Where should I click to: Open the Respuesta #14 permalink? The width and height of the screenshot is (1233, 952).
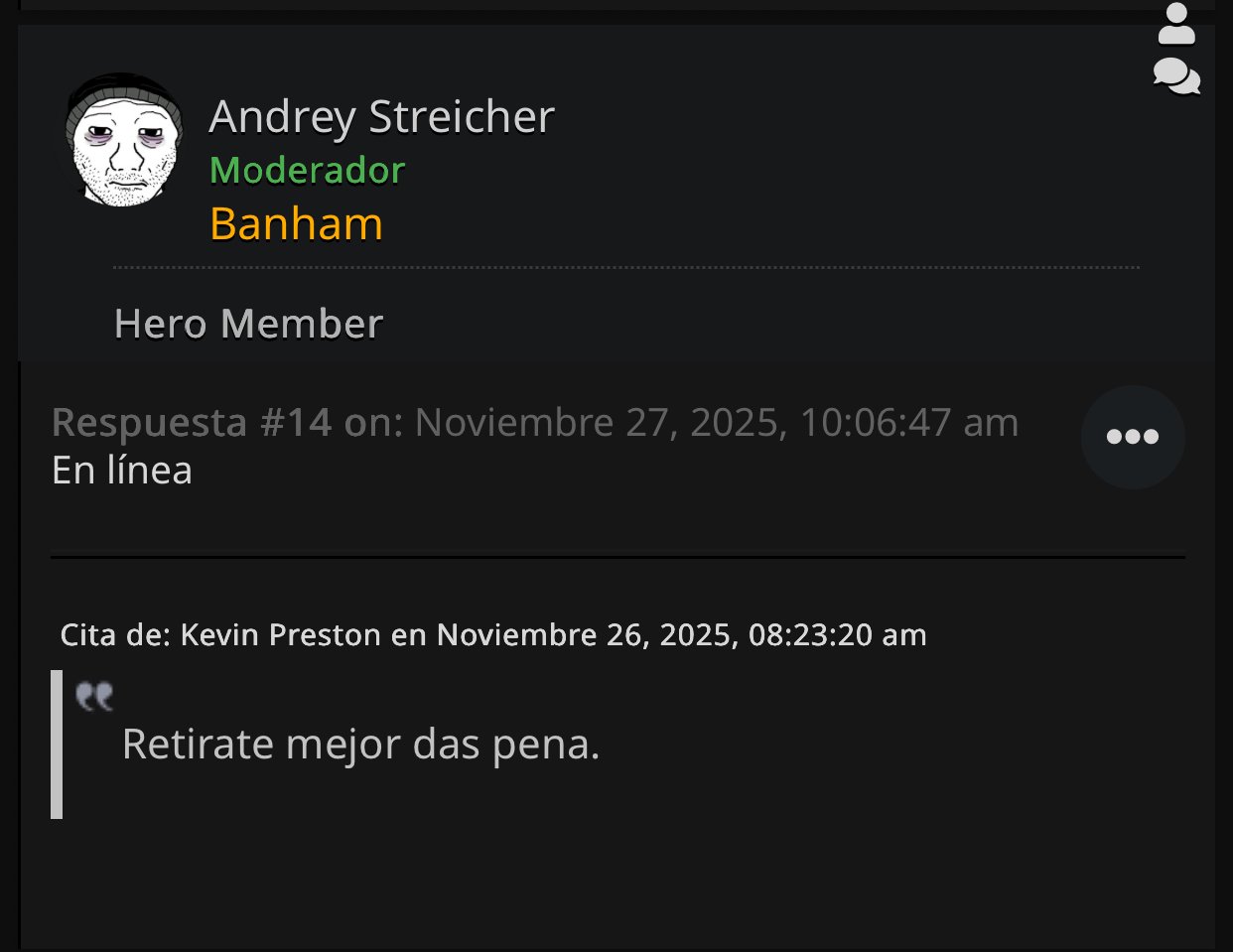point(192,423)
